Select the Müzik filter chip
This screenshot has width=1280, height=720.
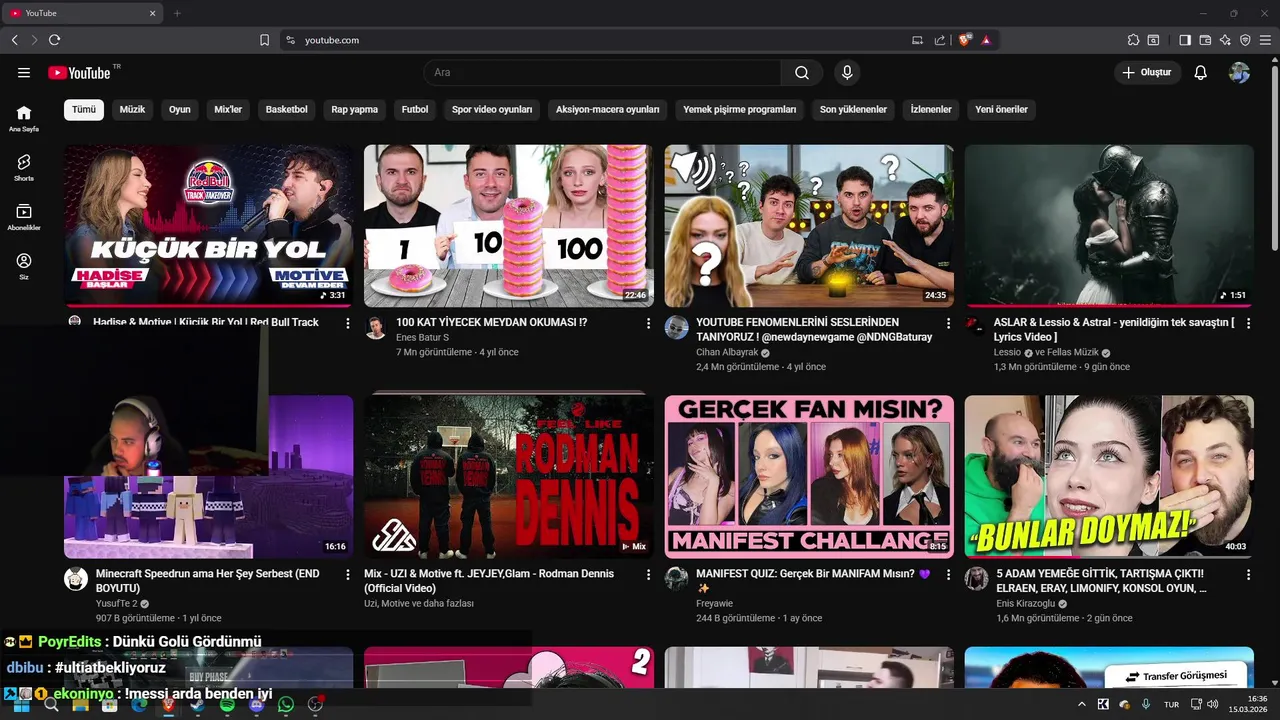[132, 109]
